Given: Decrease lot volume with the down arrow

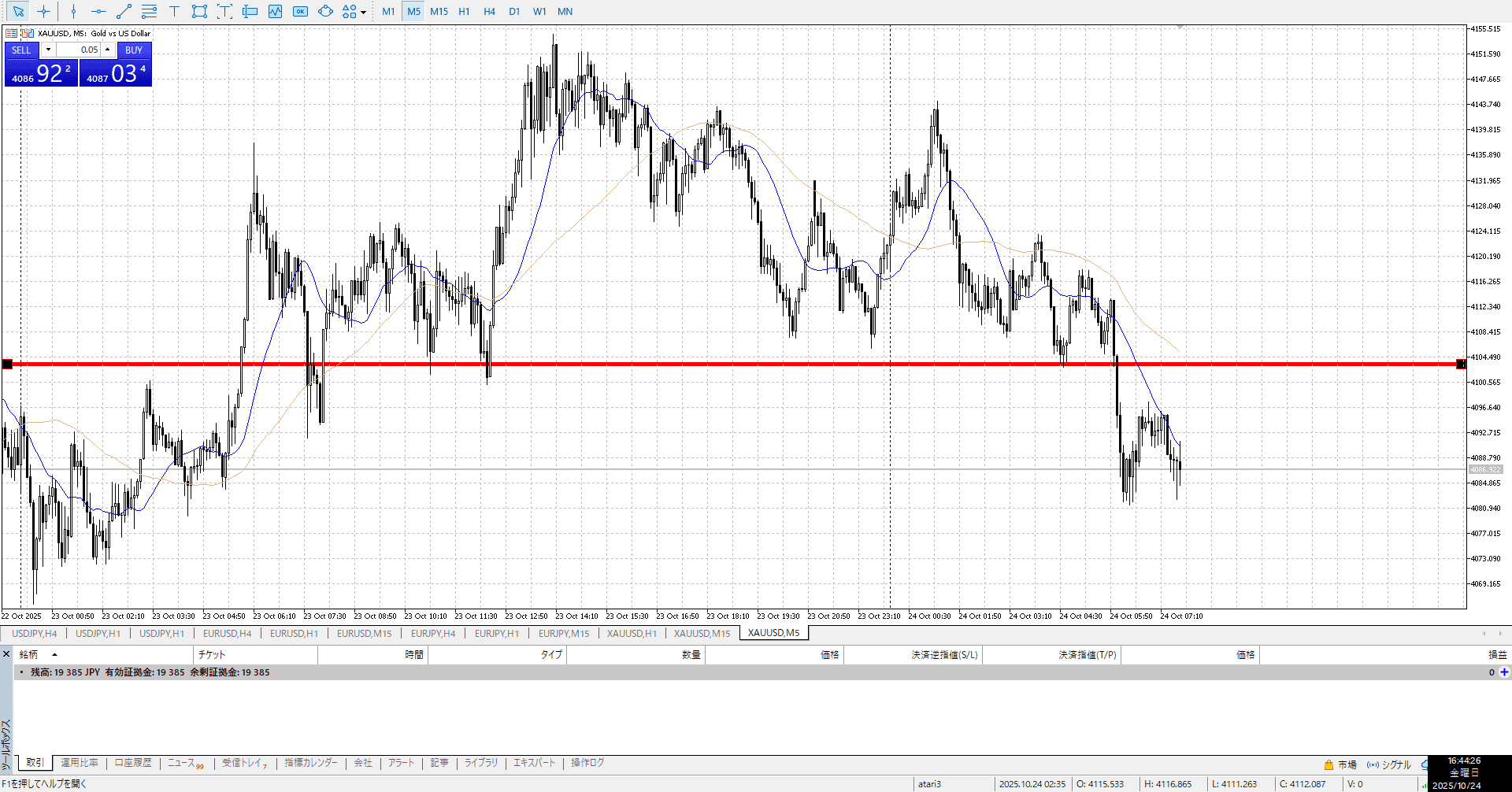Looking at the screenshot, I should (48, 50).
